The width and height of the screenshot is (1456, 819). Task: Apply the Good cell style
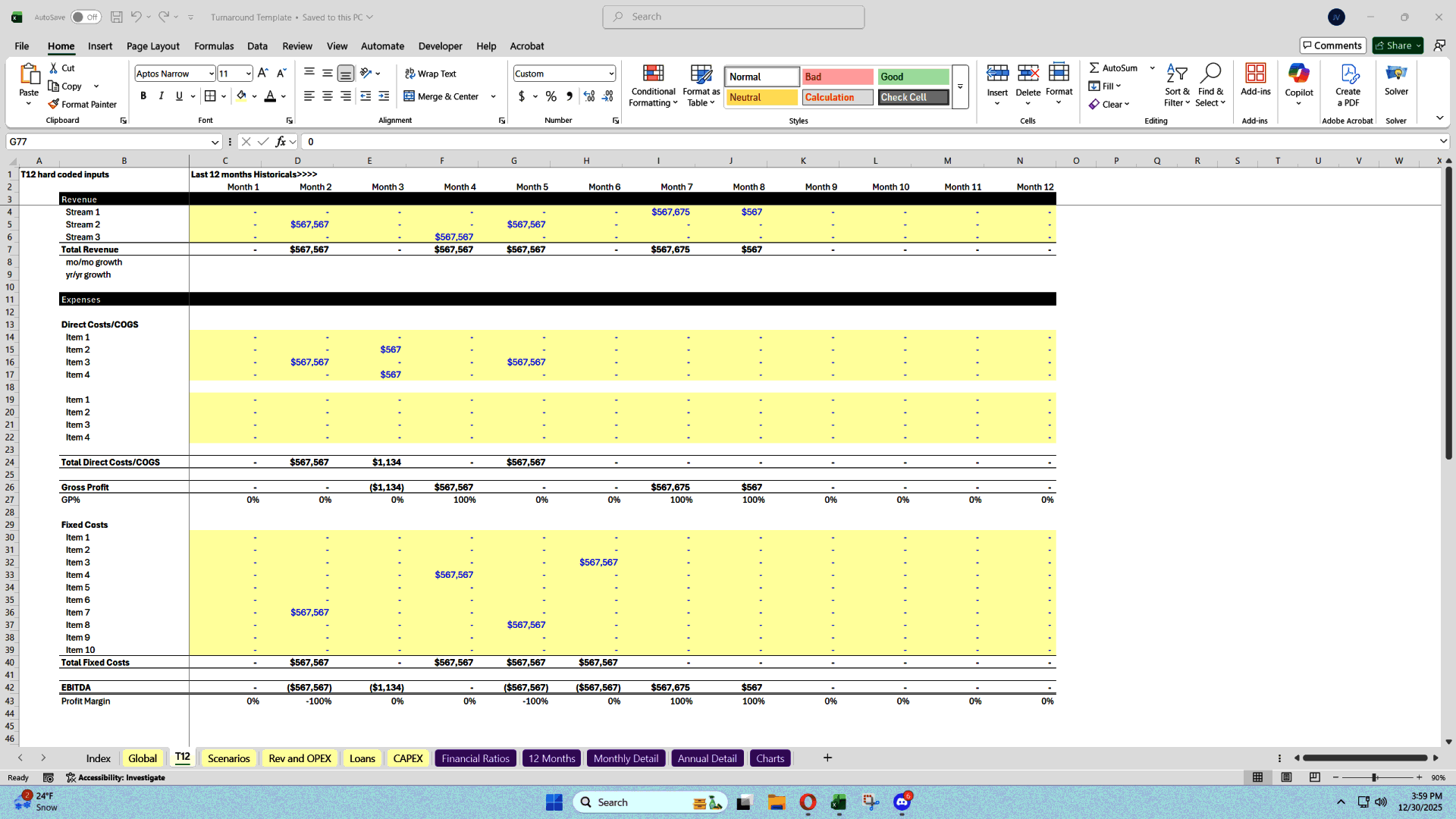[913, 77]
